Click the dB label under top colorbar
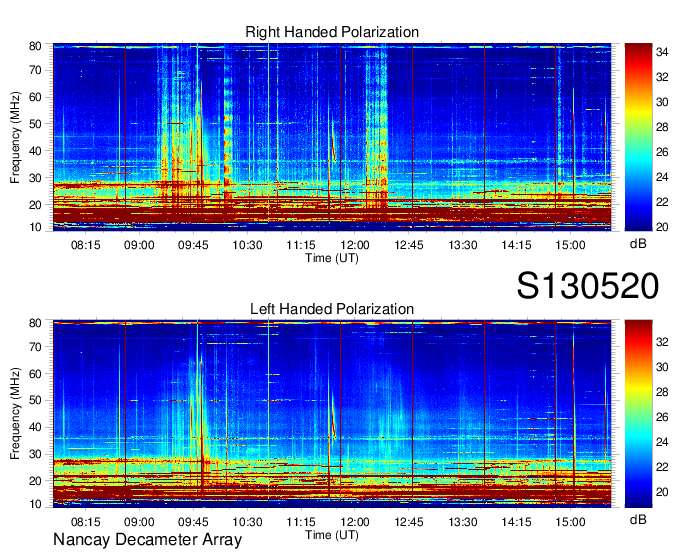Viewport: 680px width, 552px height. click(x=638, y=244)
